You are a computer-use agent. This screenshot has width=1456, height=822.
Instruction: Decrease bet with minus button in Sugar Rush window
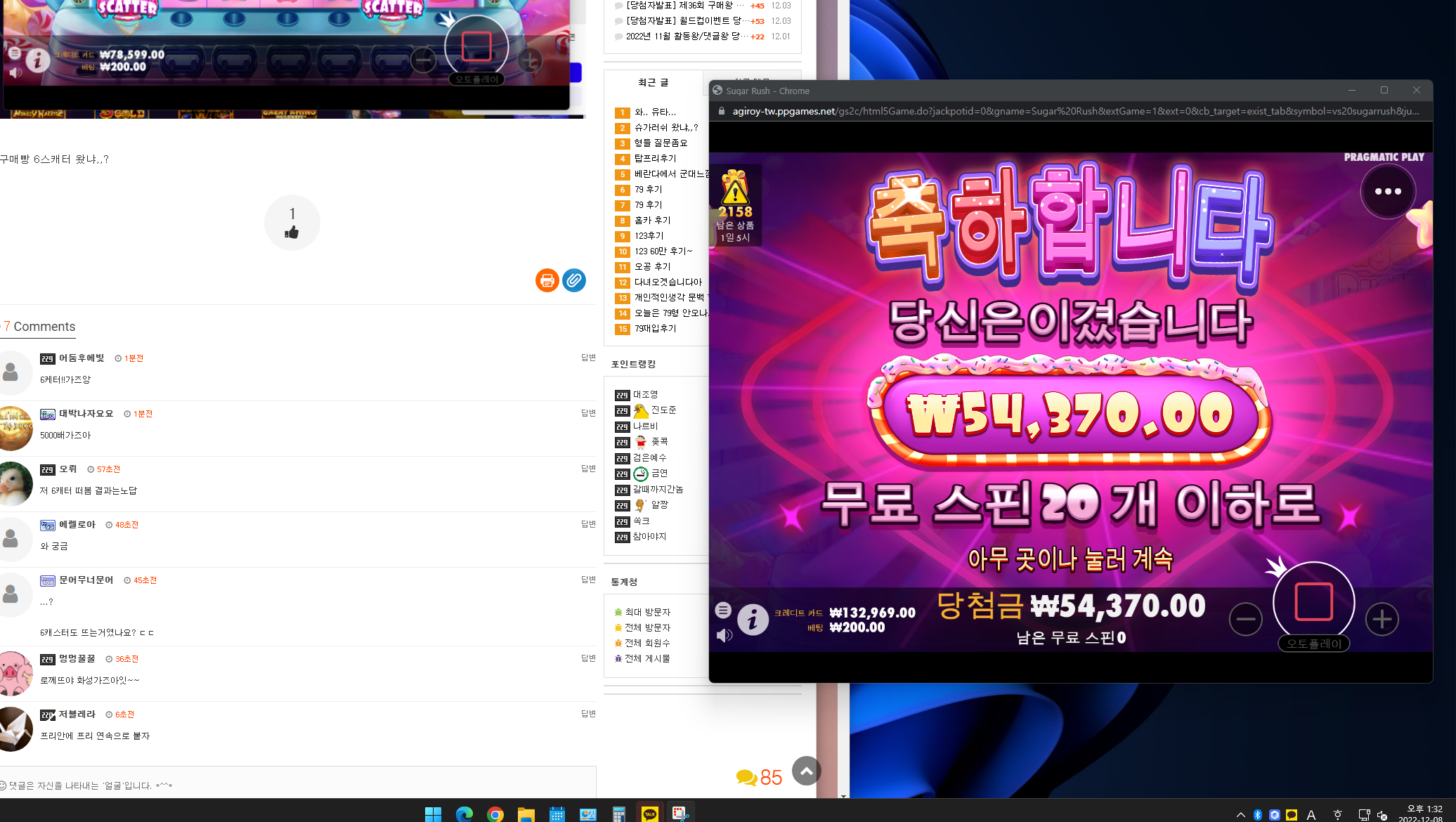pos(1246,619)
